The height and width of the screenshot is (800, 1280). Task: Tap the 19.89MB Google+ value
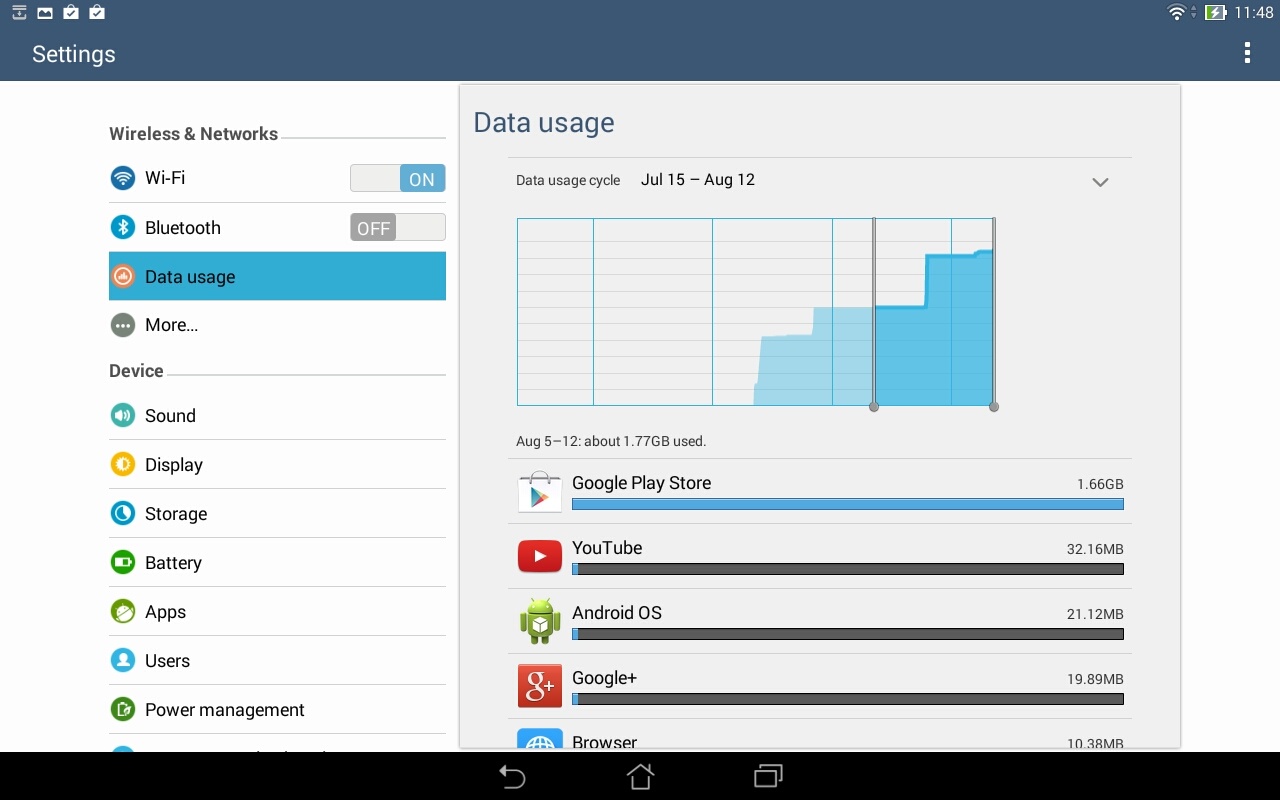click(x=1095, y=679)
